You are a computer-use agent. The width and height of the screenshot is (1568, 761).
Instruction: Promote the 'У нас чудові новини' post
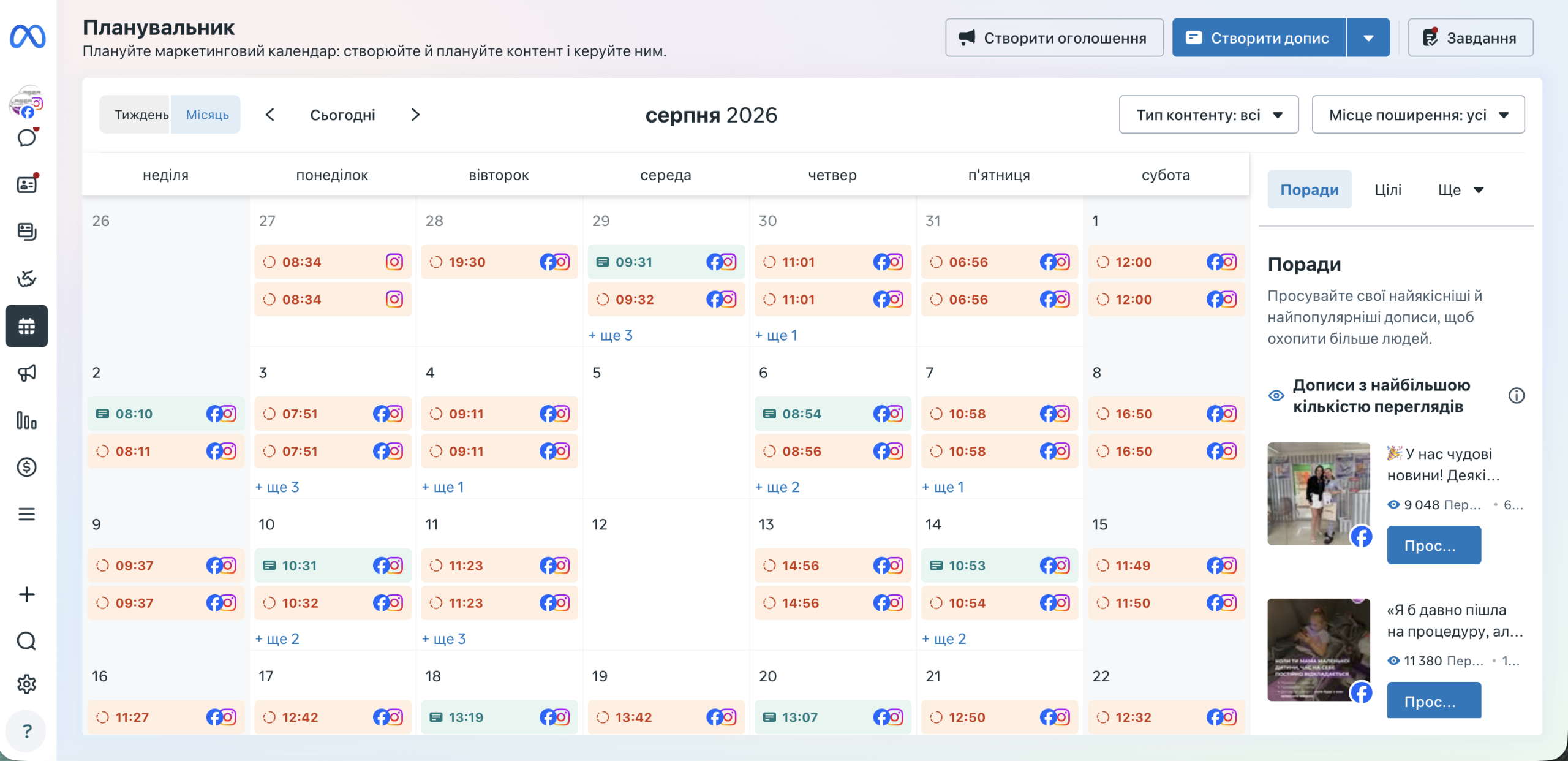coord(1434,545)
